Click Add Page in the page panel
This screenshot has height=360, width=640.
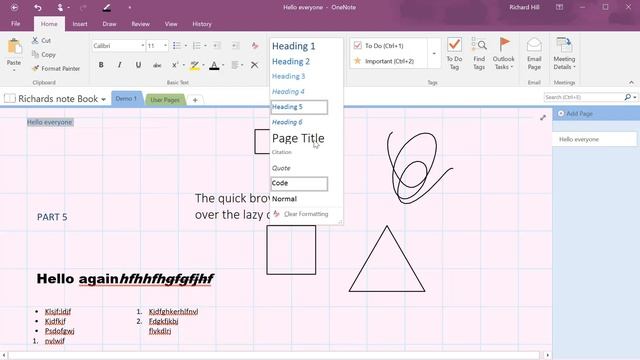576,113
